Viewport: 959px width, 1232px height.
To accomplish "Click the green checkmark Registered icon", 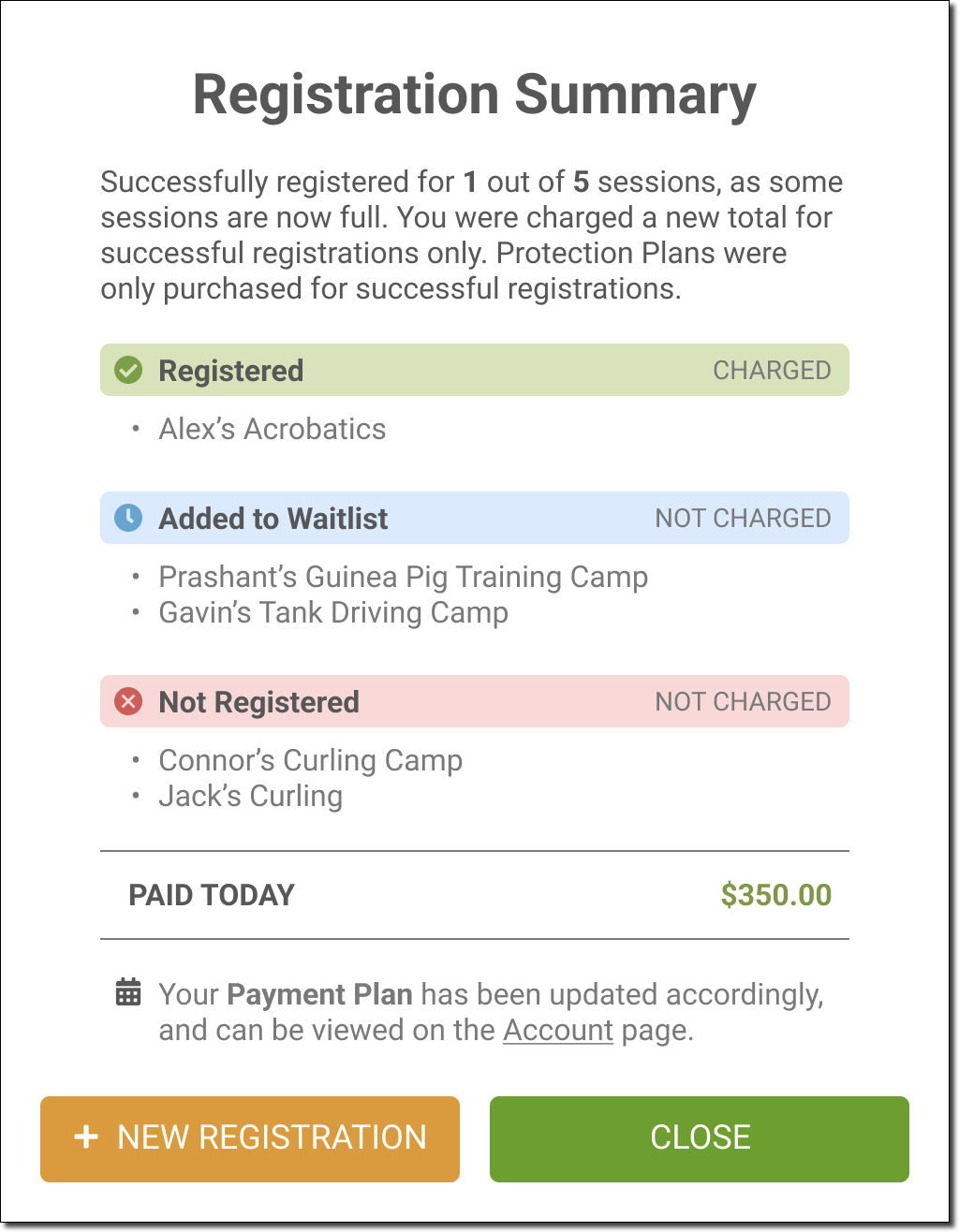I will click(127, 371).
